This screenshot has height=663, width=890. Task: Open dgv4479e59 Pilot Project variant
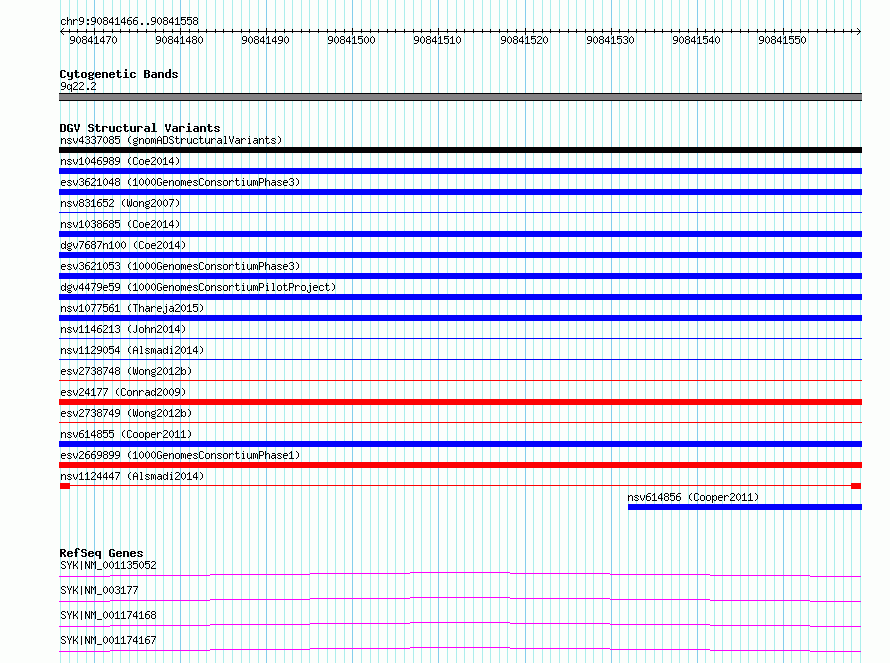tap(198, 287)
